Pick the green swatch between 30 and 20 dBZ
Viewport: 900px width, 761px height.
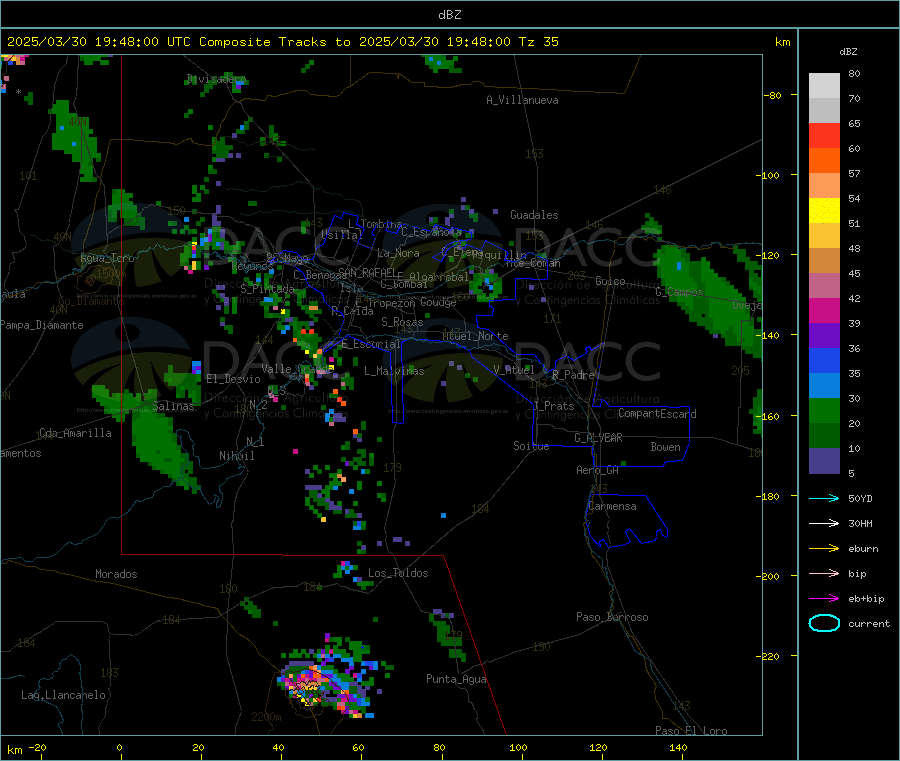[x=824, y=410]
